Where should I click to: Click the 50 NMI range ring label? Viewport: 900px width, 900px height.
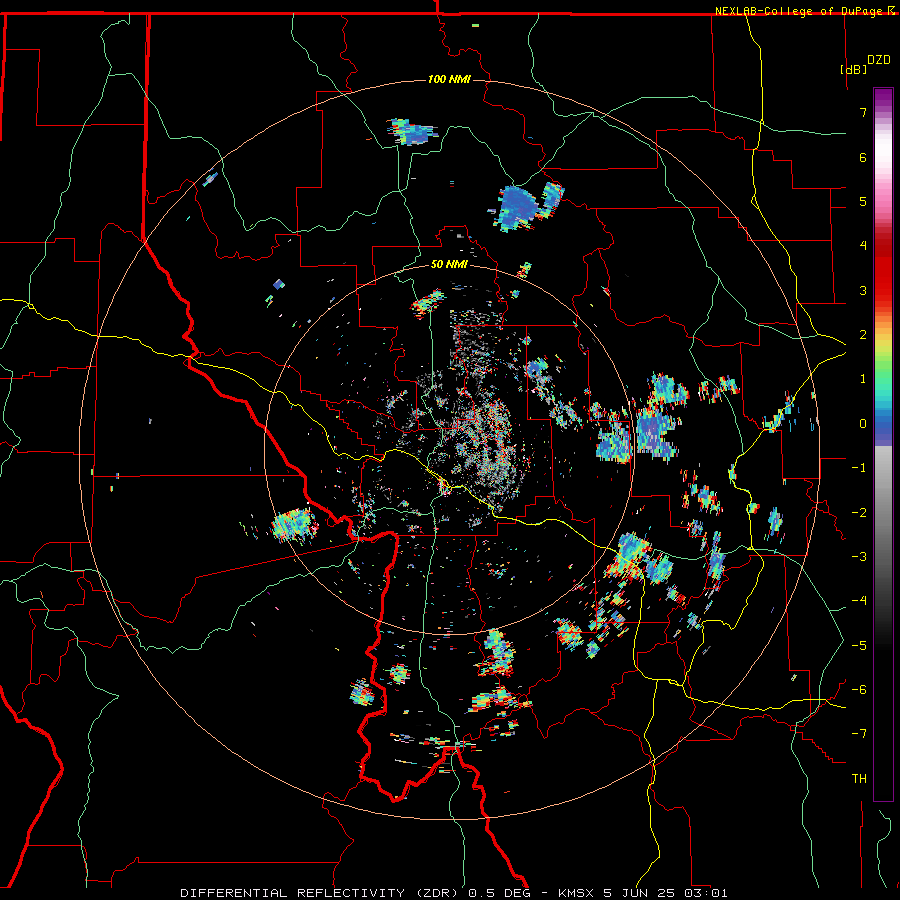coord(449,264)
